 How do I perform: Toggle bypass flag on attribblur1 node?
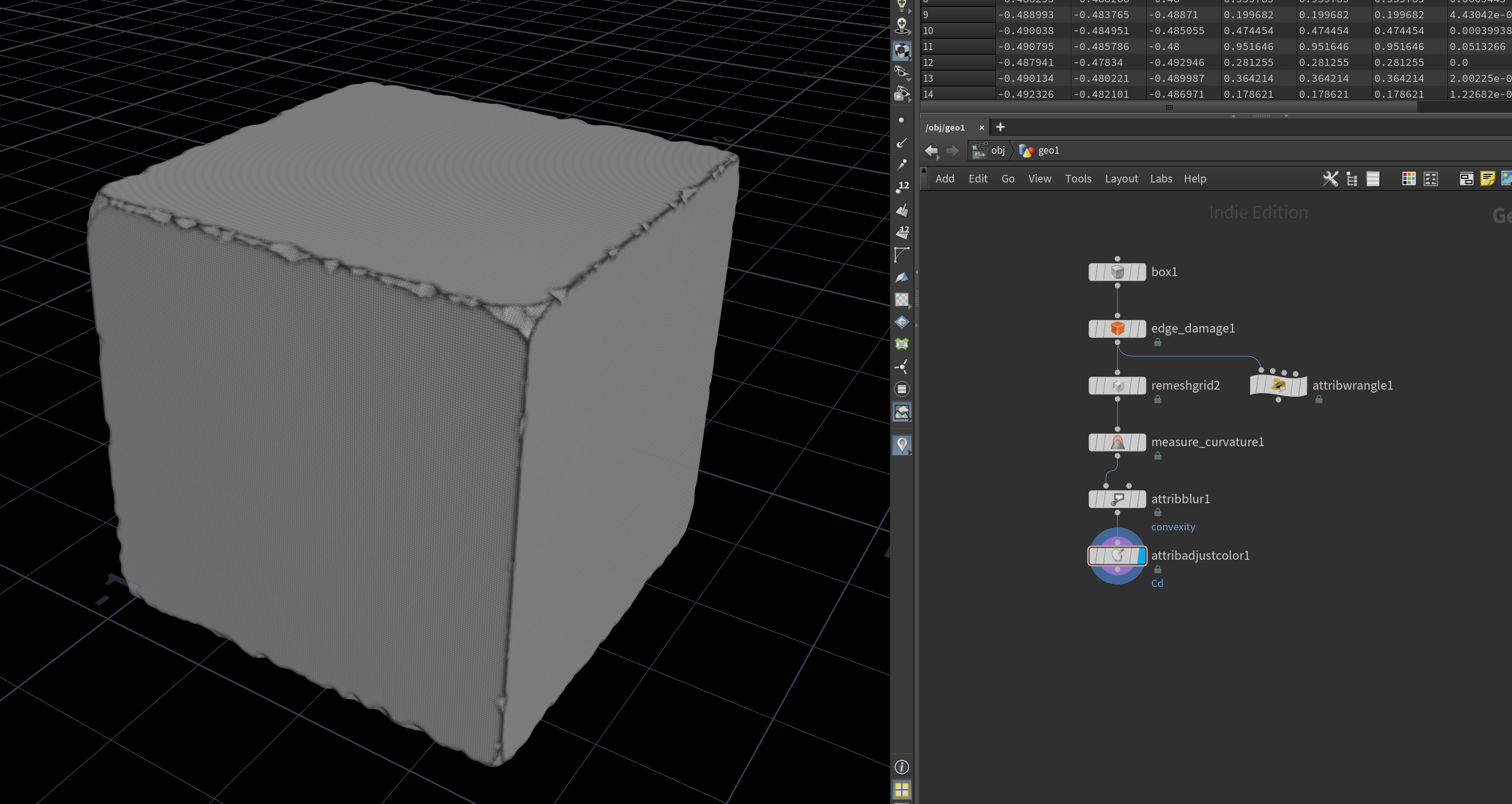pyautogui.click(x=1094, y=499)
